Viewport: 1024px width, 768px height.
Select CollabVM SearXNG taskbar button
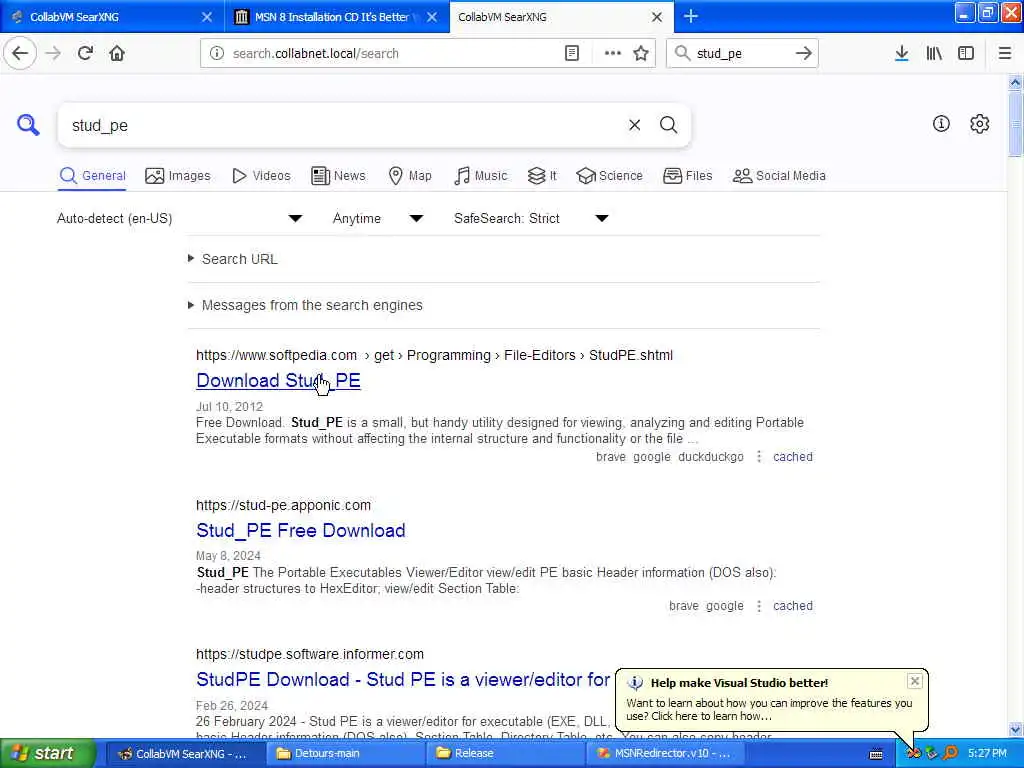(x=185, y=754)
